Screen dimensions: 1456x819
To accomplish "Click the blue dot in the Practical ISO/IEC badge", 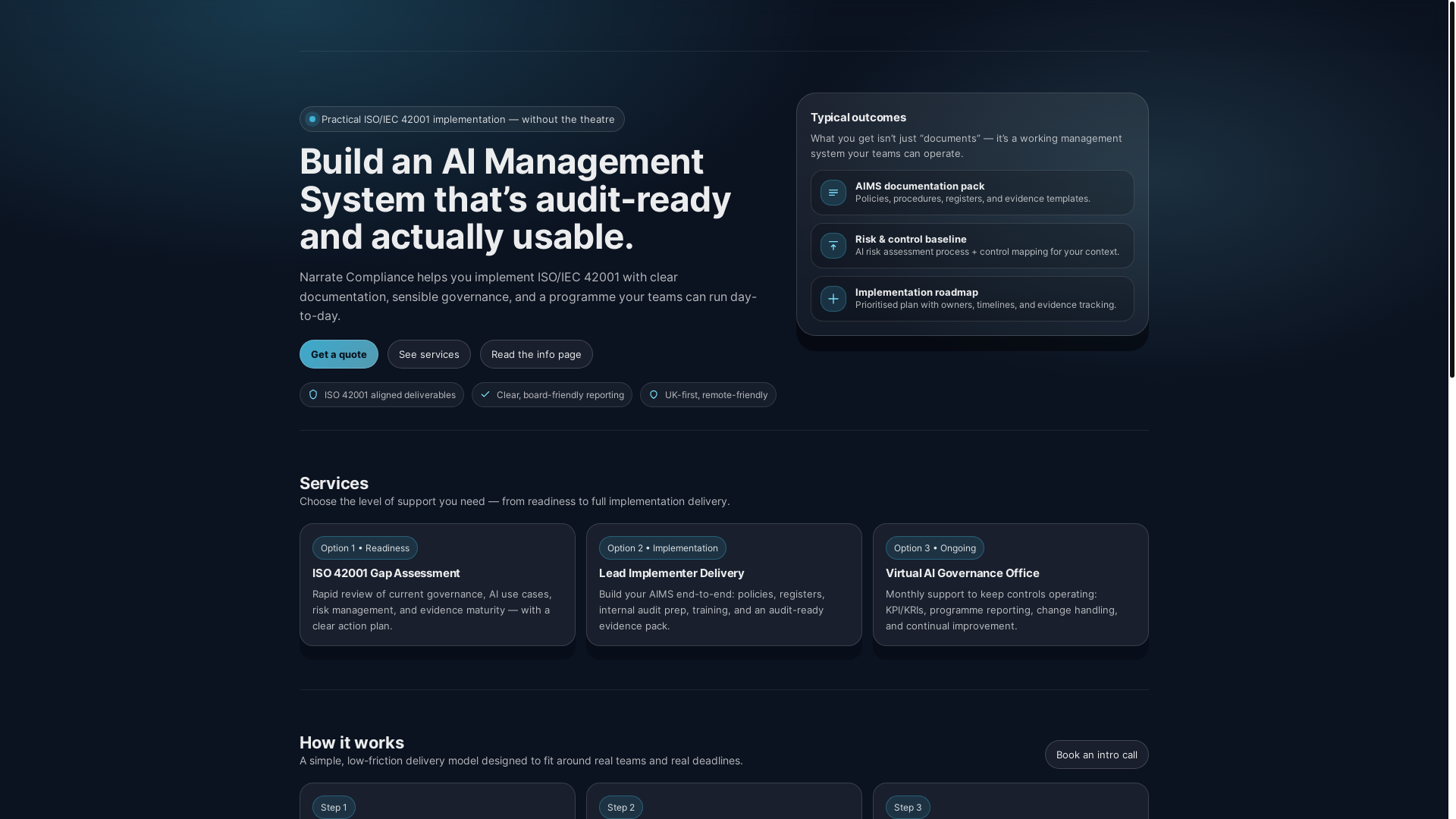I will tap(312, 119).
